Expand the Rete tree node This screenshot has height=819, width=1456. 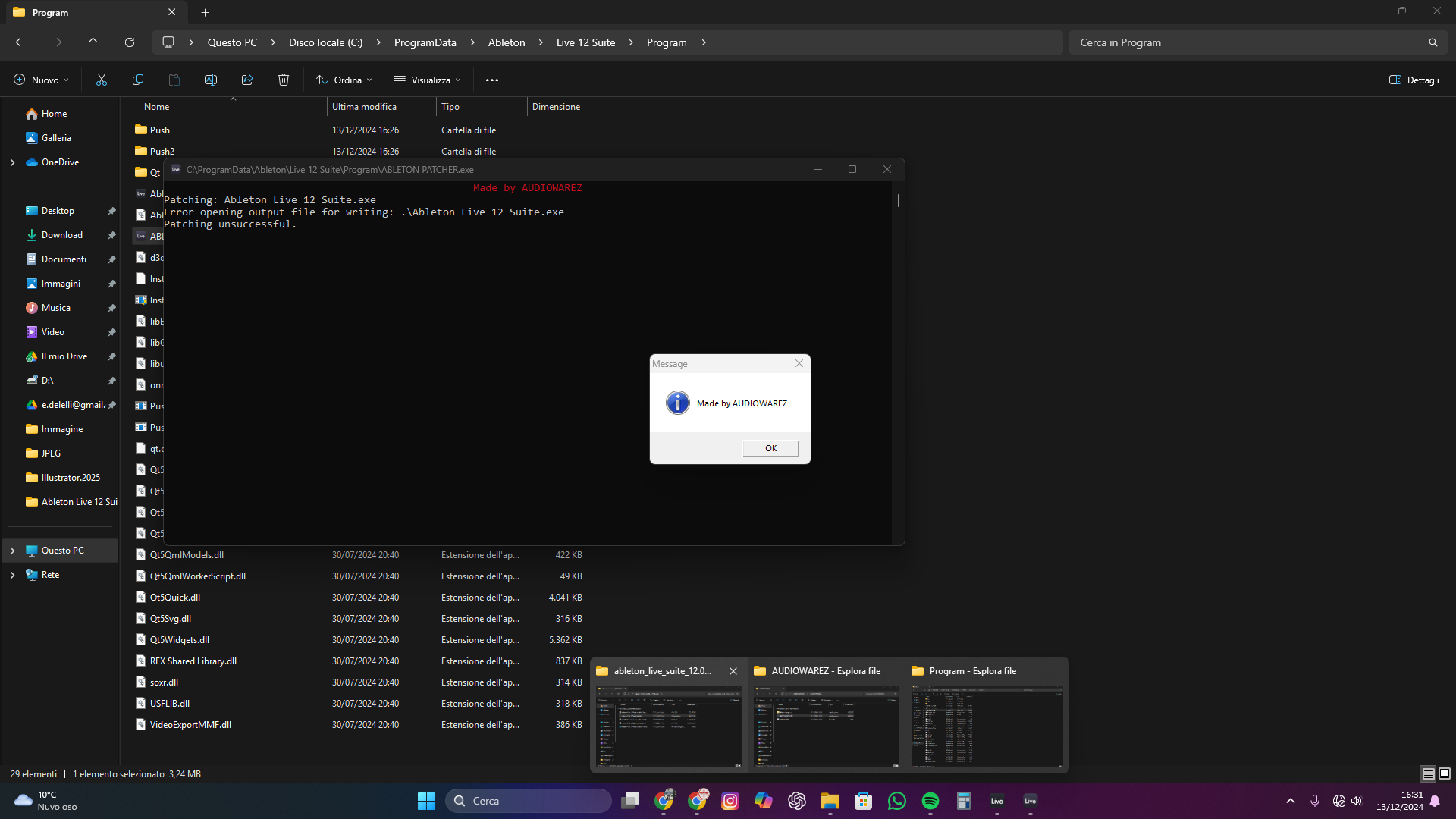(12, 575)
